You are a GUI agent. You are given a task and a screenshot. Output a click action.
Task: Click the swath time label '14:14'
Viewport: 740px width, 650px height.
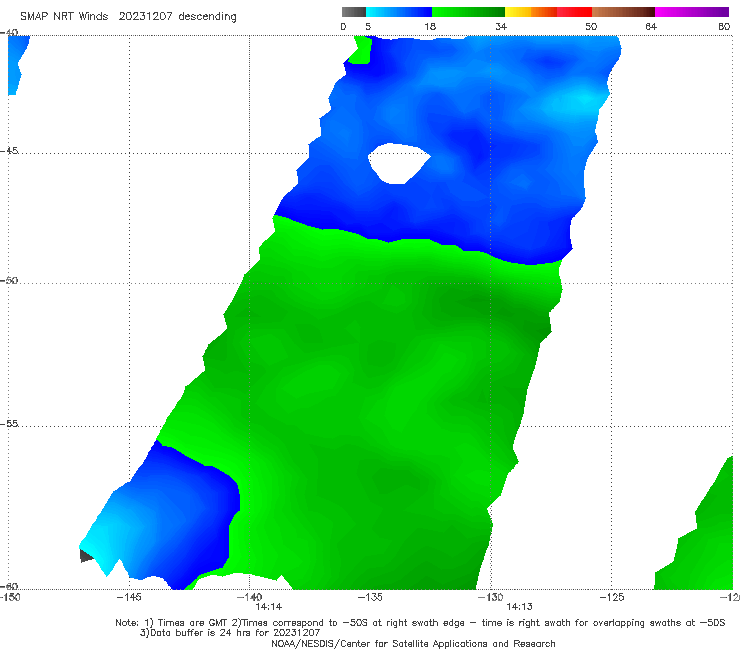coord(269,607)
